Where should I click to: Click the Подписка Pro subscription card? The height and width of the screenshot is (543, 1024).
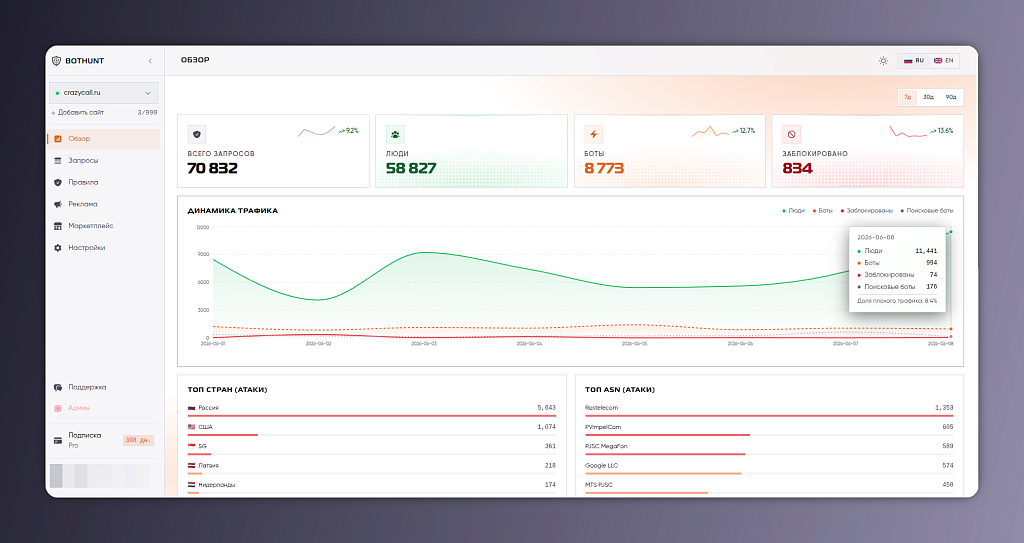click(104, 440)
